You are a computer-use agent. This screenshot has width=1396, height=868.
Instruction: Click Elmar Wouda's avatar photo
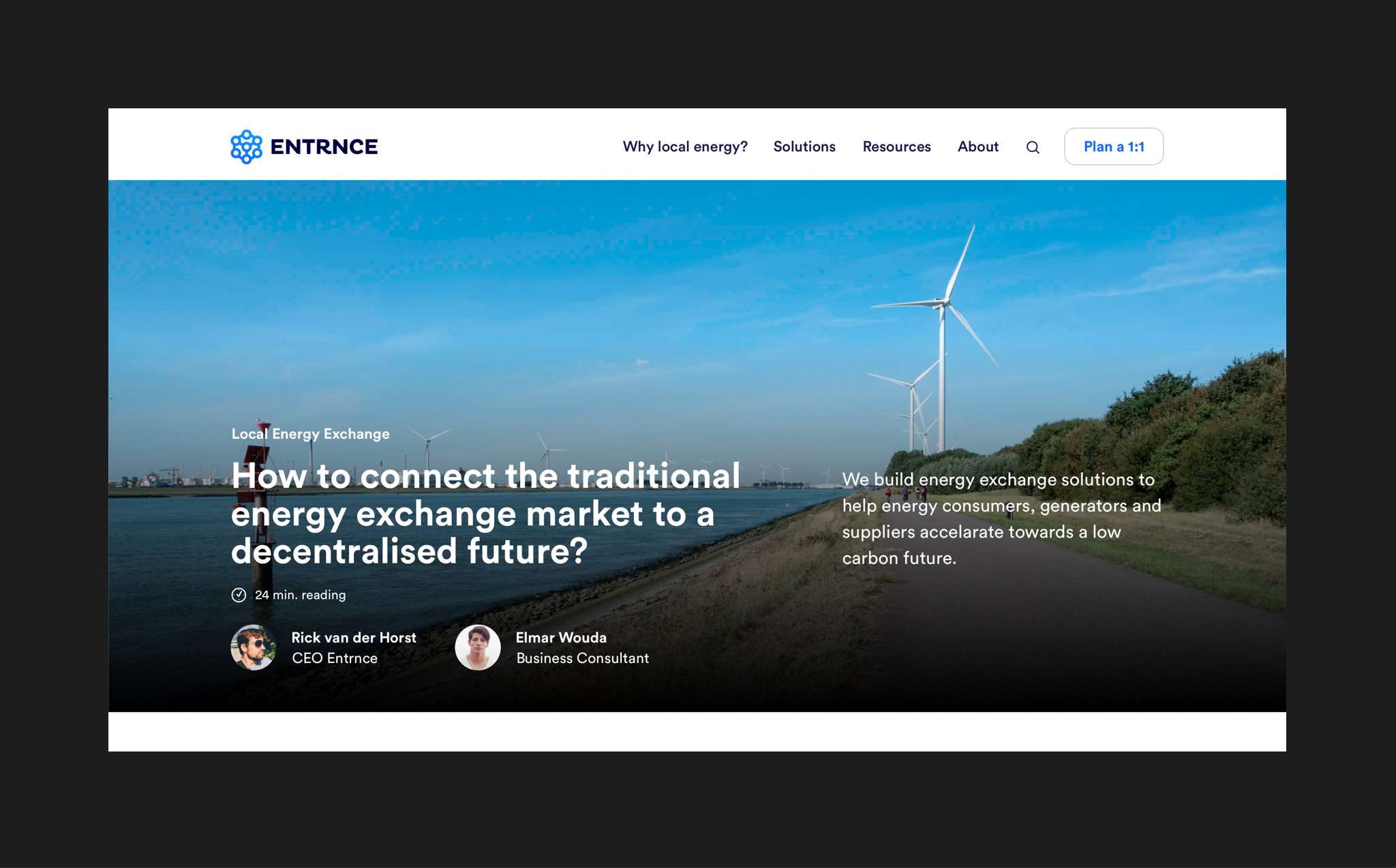click(478, 647)
